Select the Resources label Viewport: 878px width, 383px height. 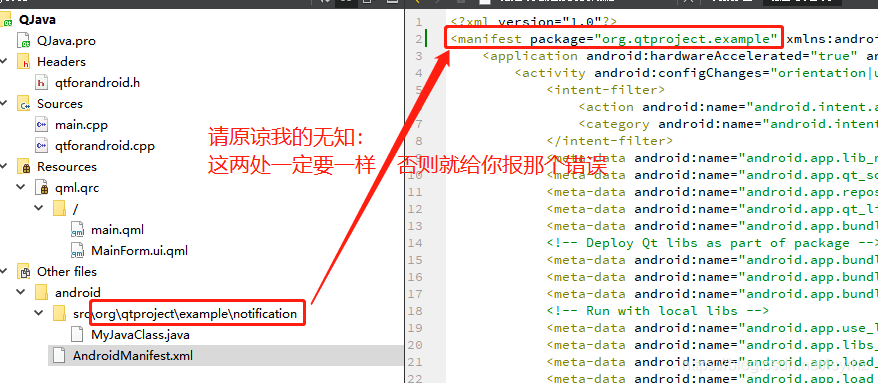pyautogui.click(x=67, y=167)
